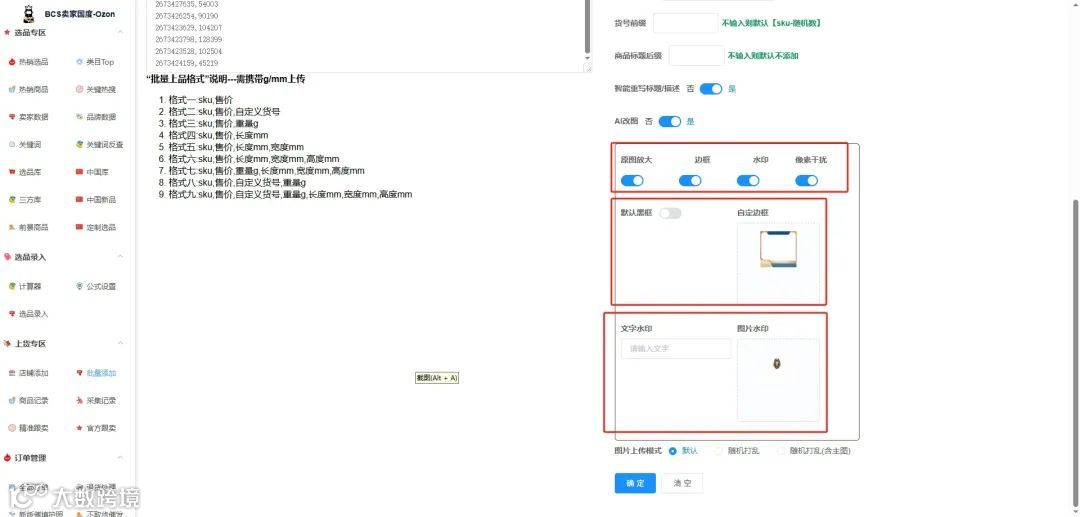Click the 图片水印 upload image area

tap(778, 379)
